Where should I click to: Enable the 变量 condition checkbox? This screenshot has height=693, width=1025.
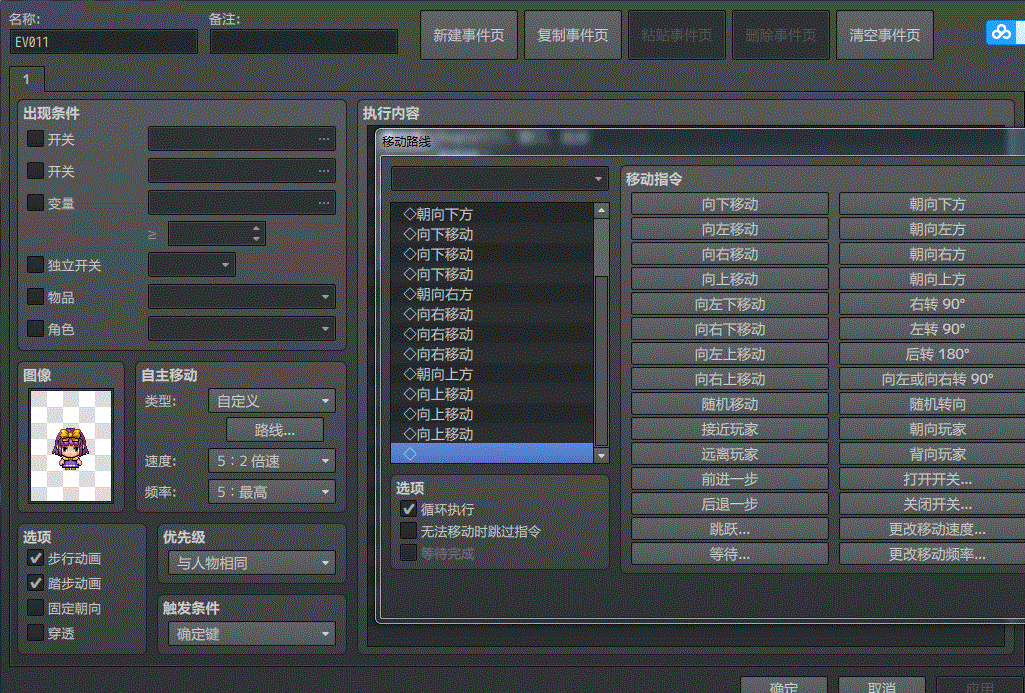(35, 203)
